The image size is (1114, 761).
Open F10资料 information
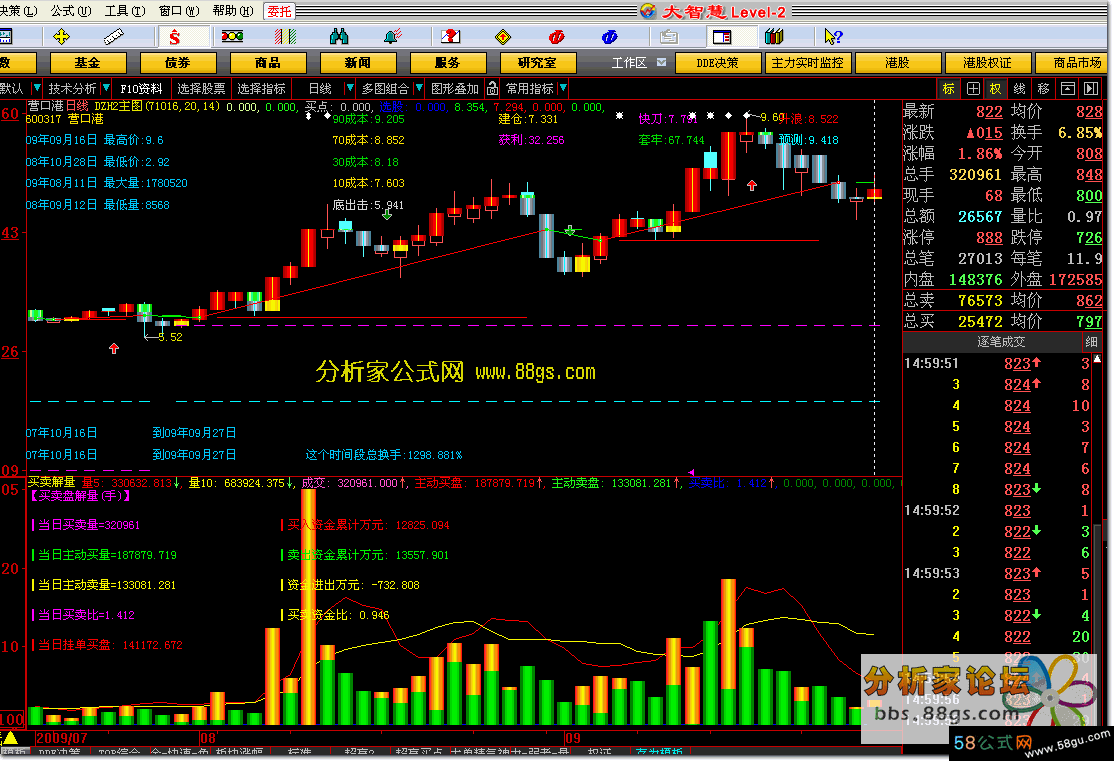[x=141, y=88]
